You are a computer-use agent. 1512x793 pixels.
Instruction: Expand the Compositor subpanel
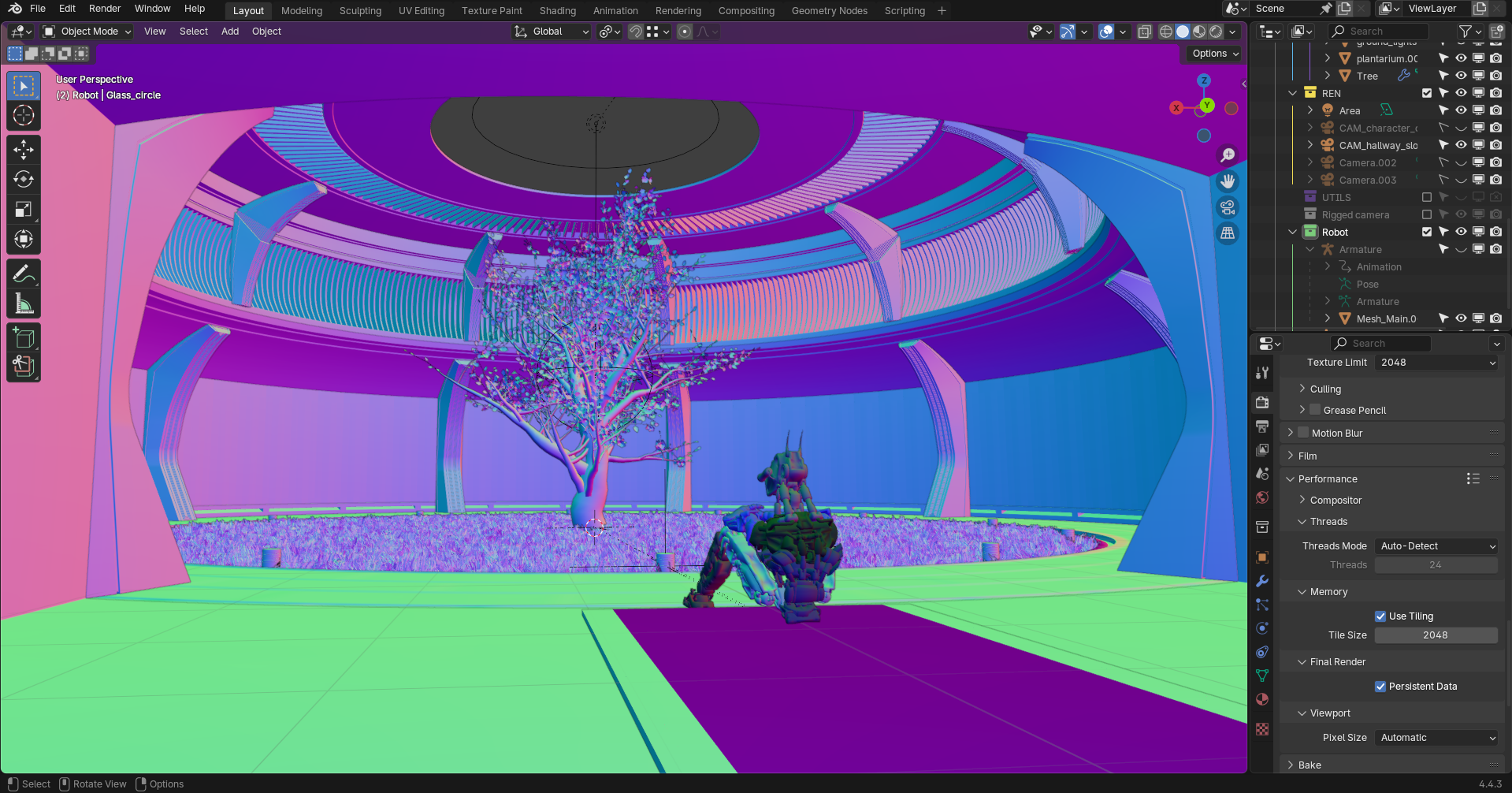pyautogui.click(x=1336, y=500)
